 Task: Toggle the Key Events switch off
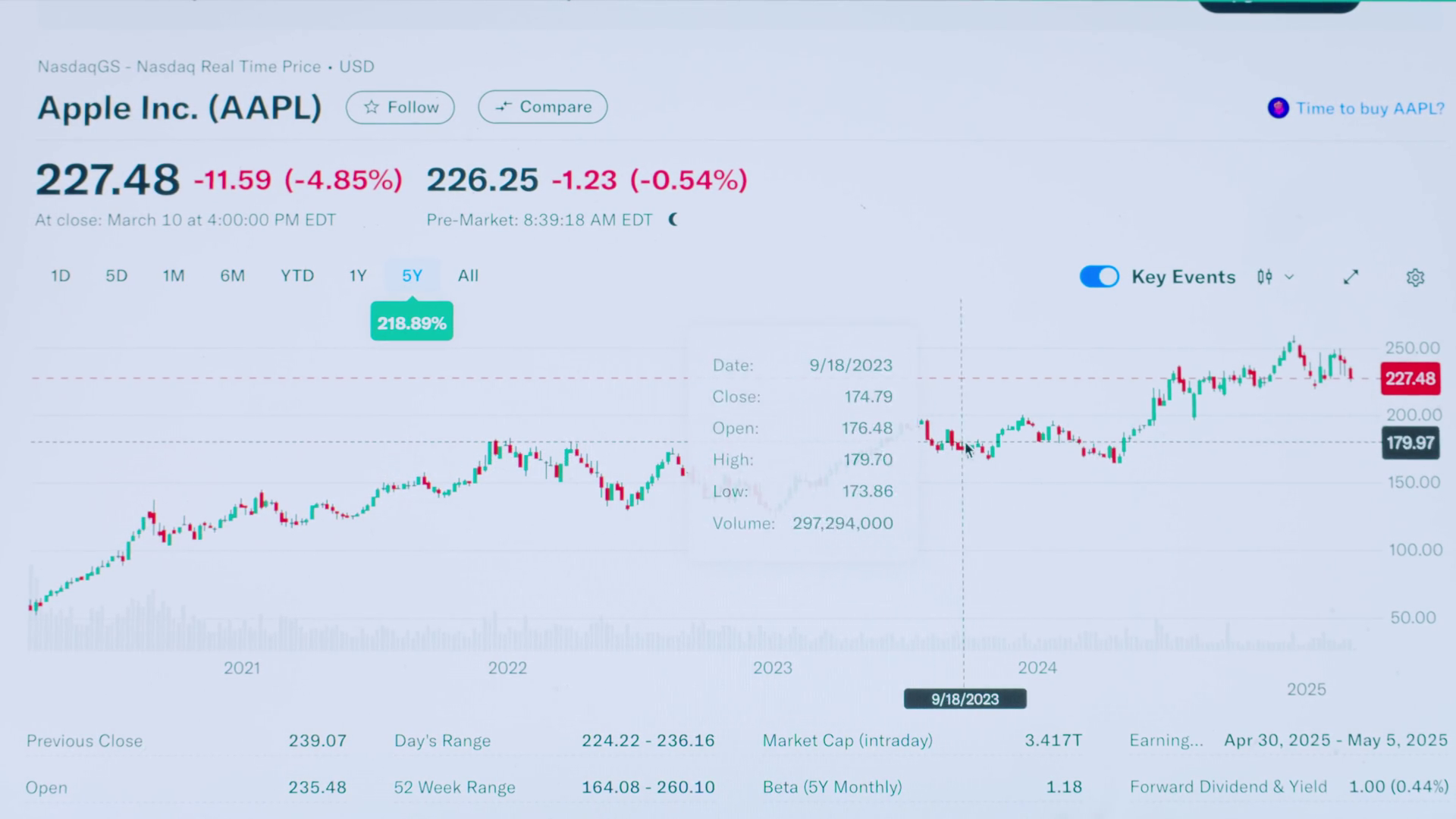click(x=1099, y=277)
